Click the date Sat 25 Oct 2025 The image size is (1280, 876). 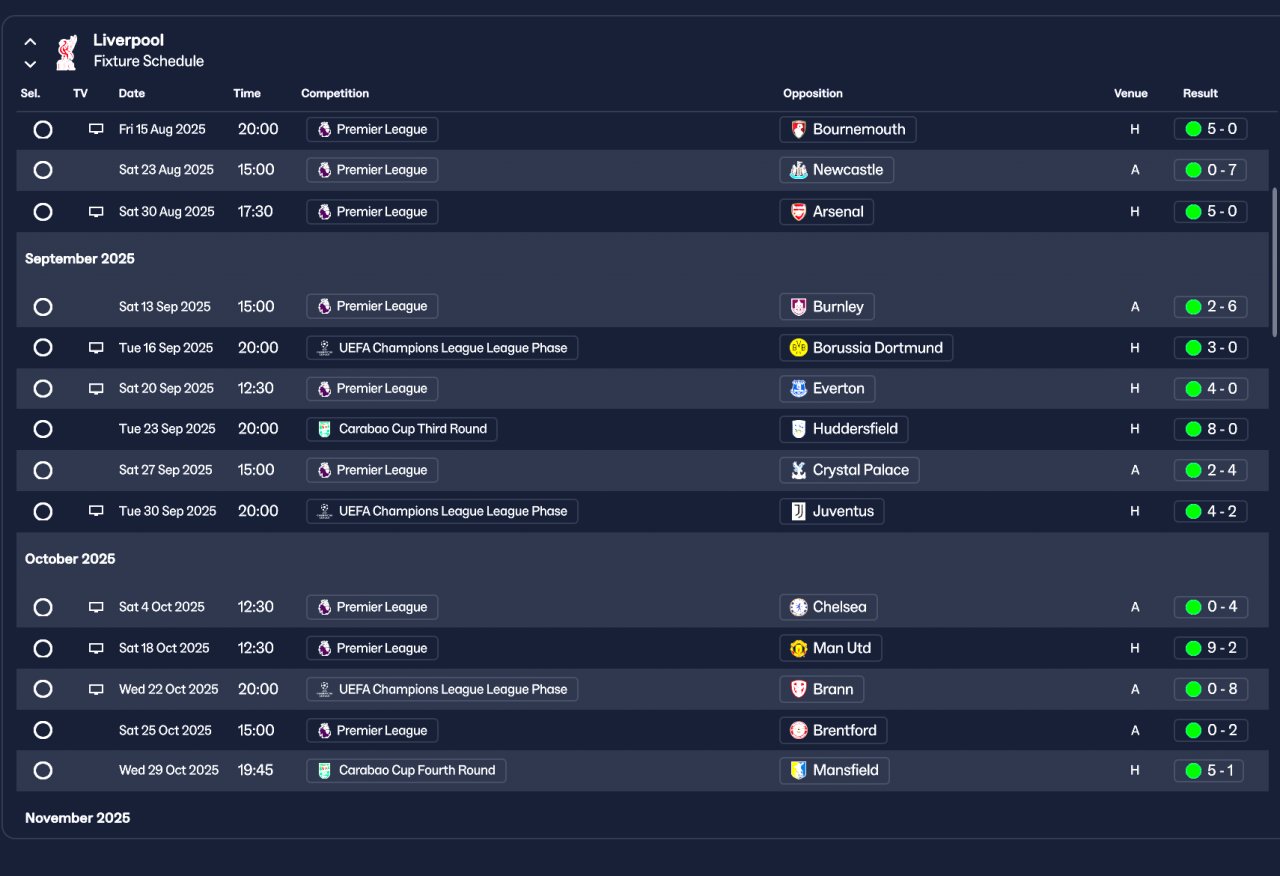(165, 730)
